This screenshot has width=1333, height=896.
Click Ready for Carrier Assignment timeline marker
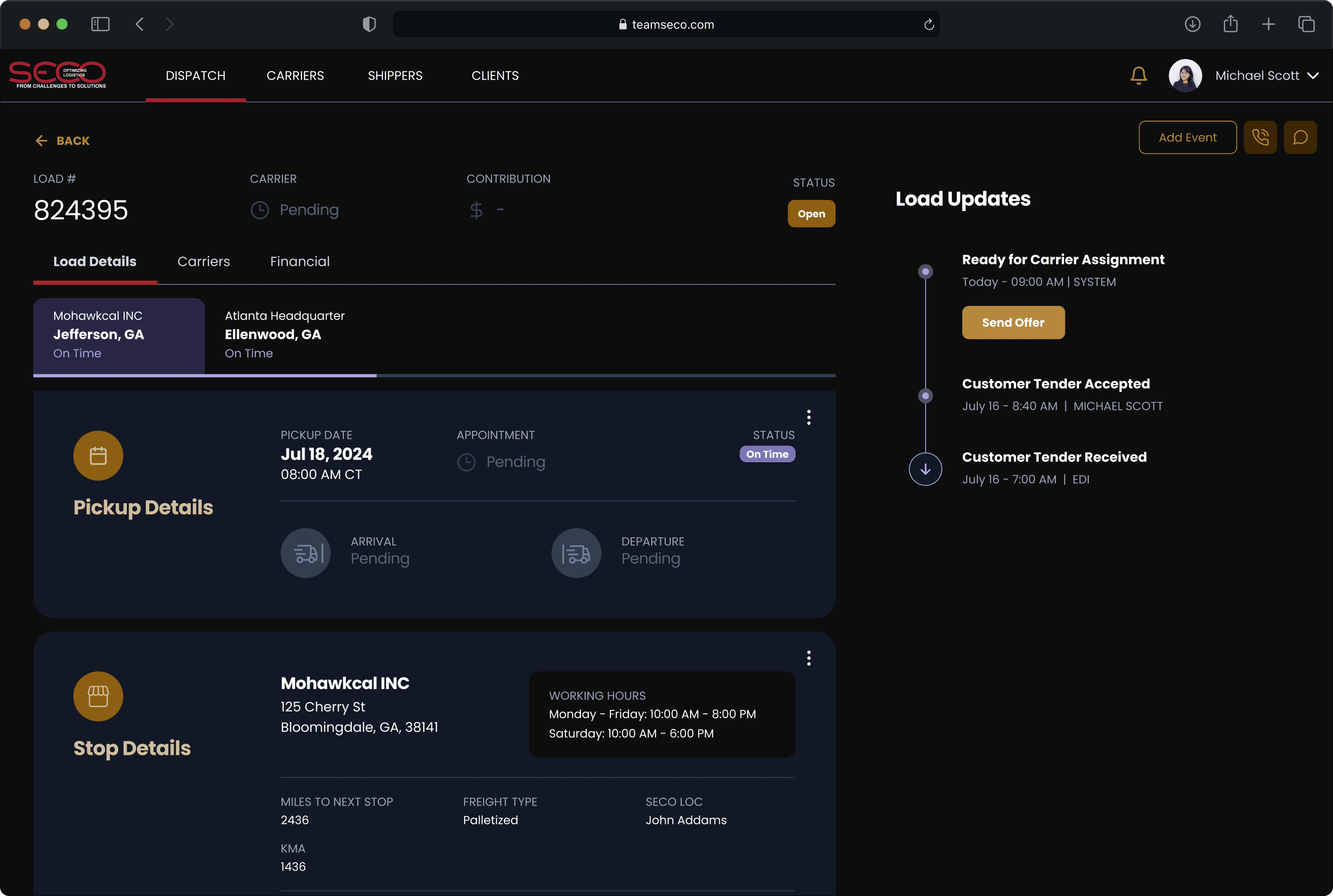[925, 271]
